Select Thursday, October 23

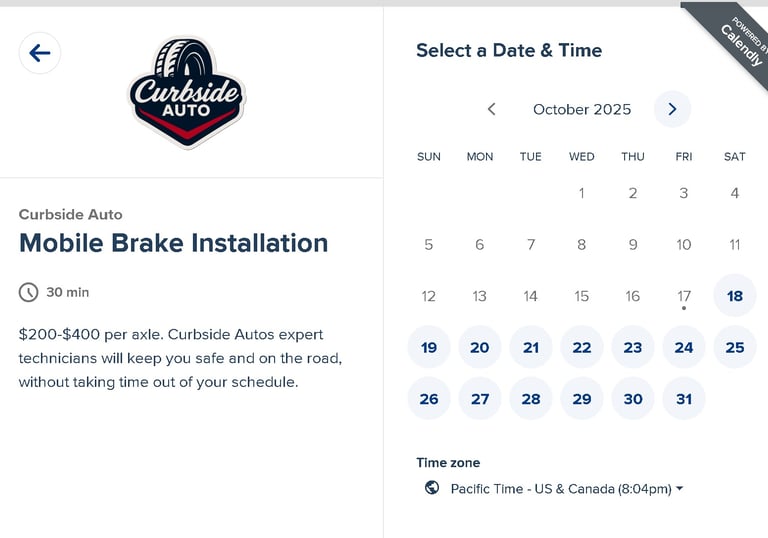pos(633,347)
